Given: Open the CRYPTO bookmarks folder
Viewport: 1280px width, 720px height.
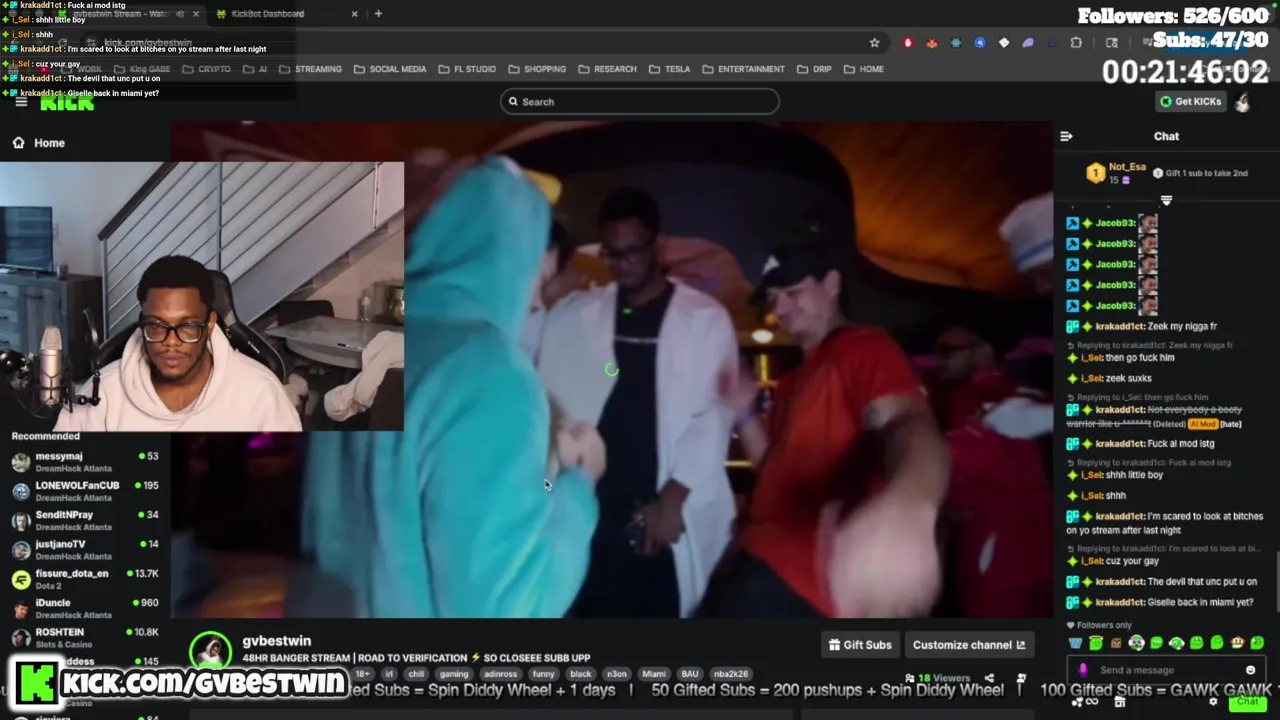Looking at the screenshot, I should (206, 69).
